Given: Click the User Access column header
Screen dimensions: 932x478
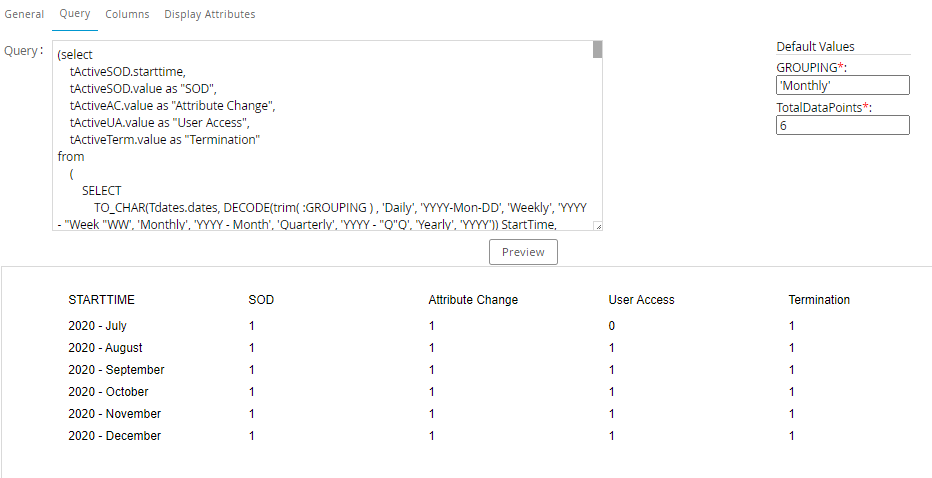Looking at the screenshot, I should tap(641, 300).
